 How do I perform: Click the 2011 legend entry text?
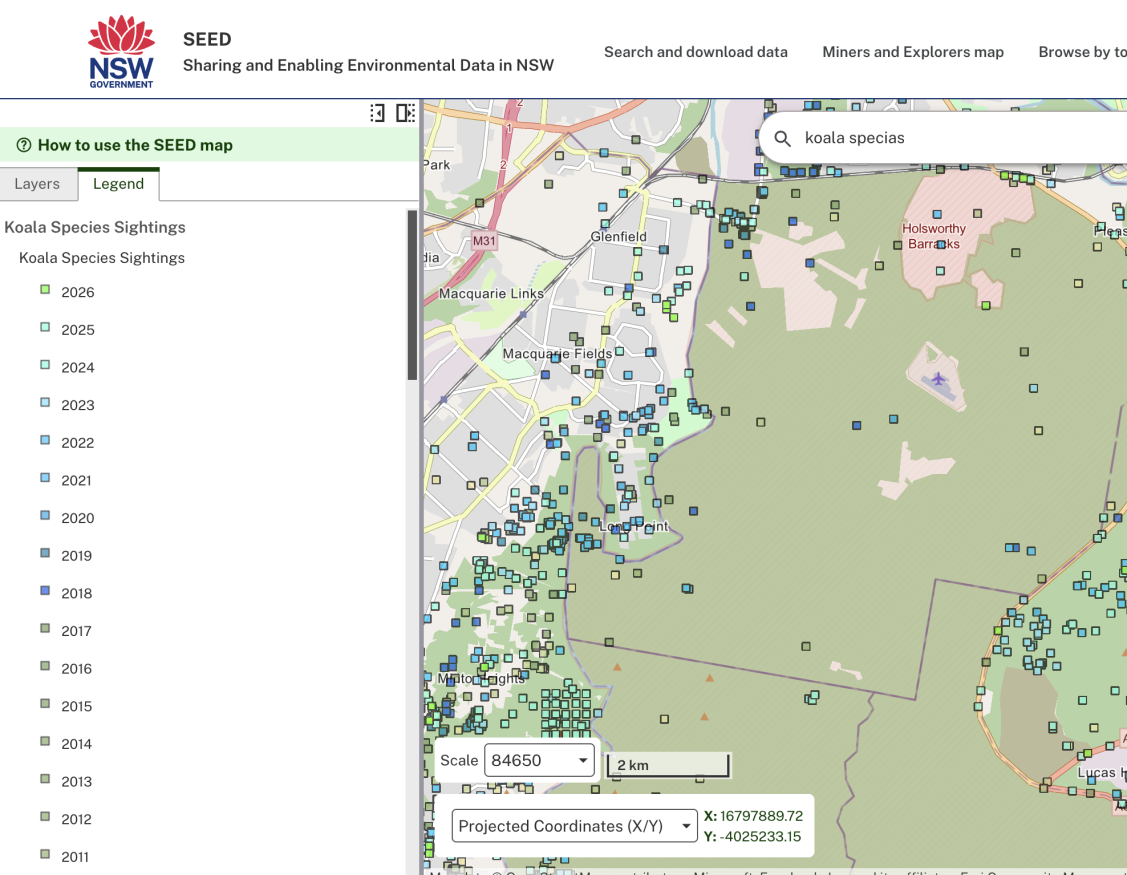(75, 857)
